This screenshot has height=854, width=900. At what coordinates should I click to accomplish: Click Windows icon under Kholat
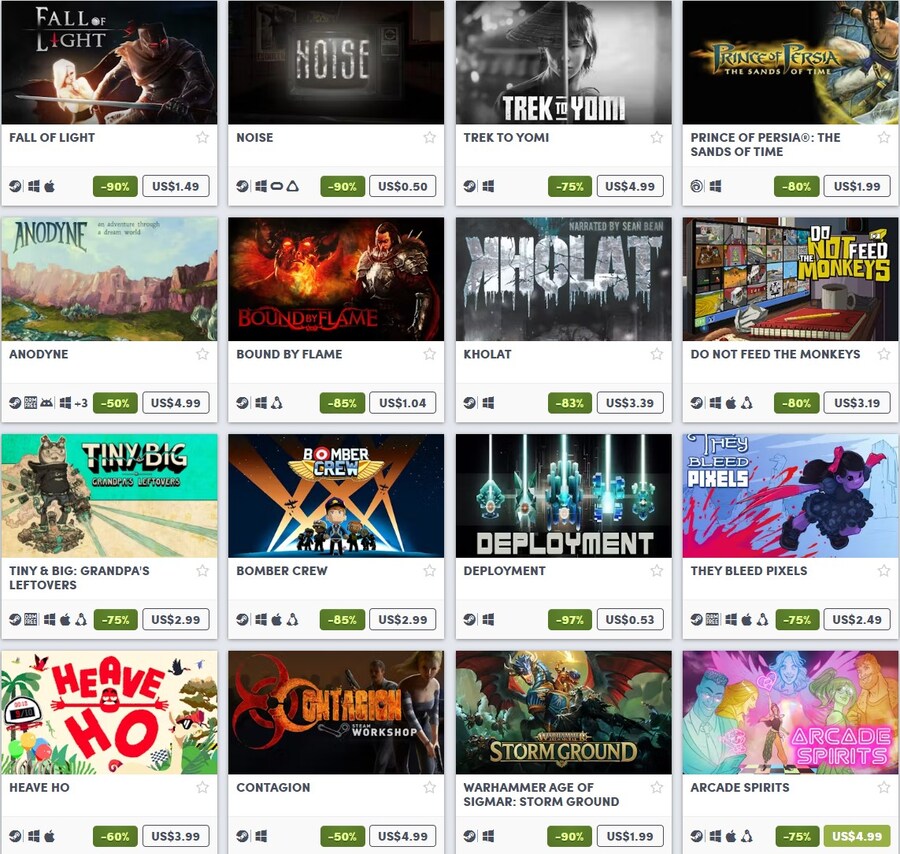(488, 403)
